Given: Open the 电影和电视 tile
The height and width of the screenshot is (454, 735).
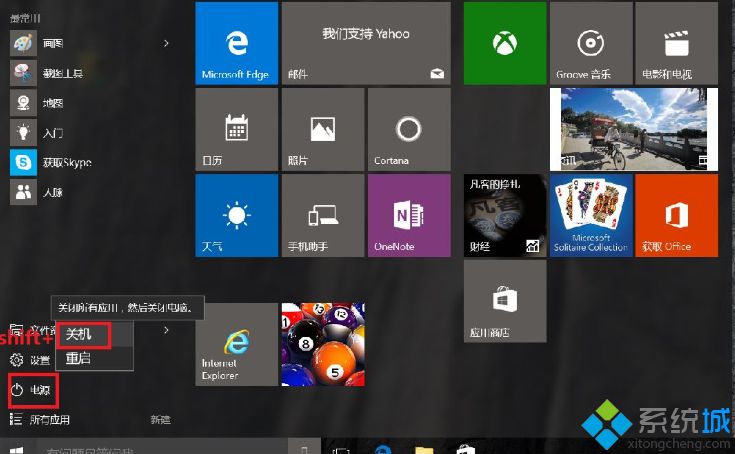Looking at the screenshot, I should coord(676,43).
